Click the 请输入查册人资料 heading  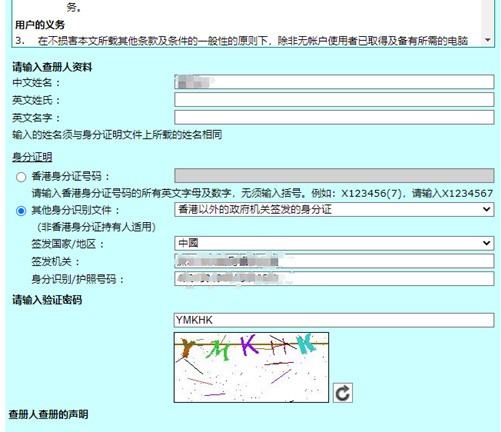point(52,67)
